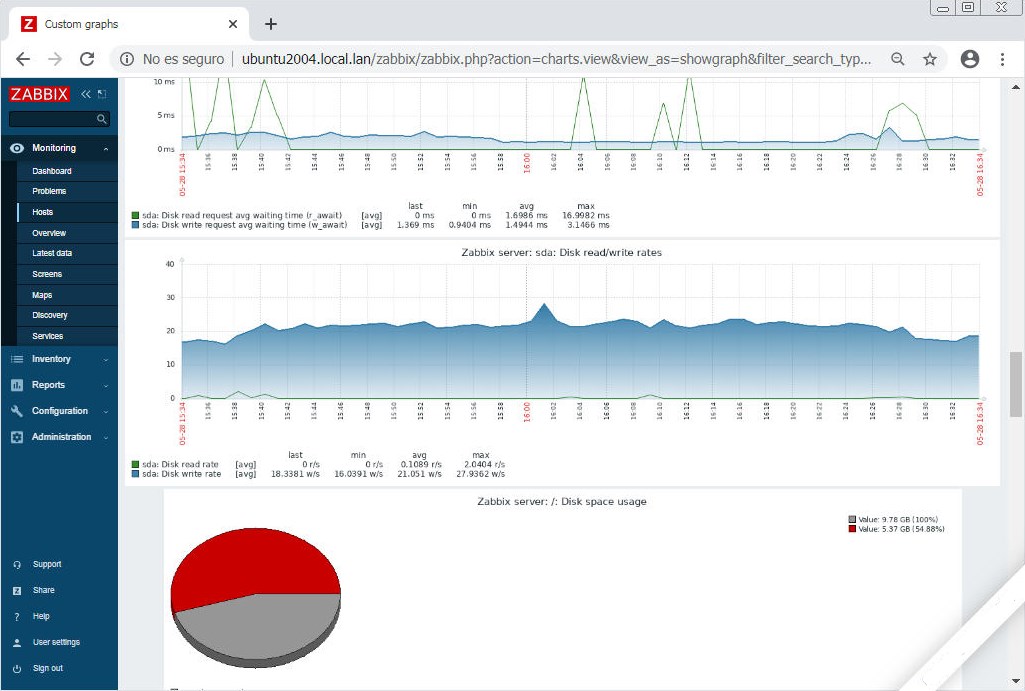Viewport: 1025px width, 691px height.
Task: Click the Help question mark icon
Action: tap(17, 617)
